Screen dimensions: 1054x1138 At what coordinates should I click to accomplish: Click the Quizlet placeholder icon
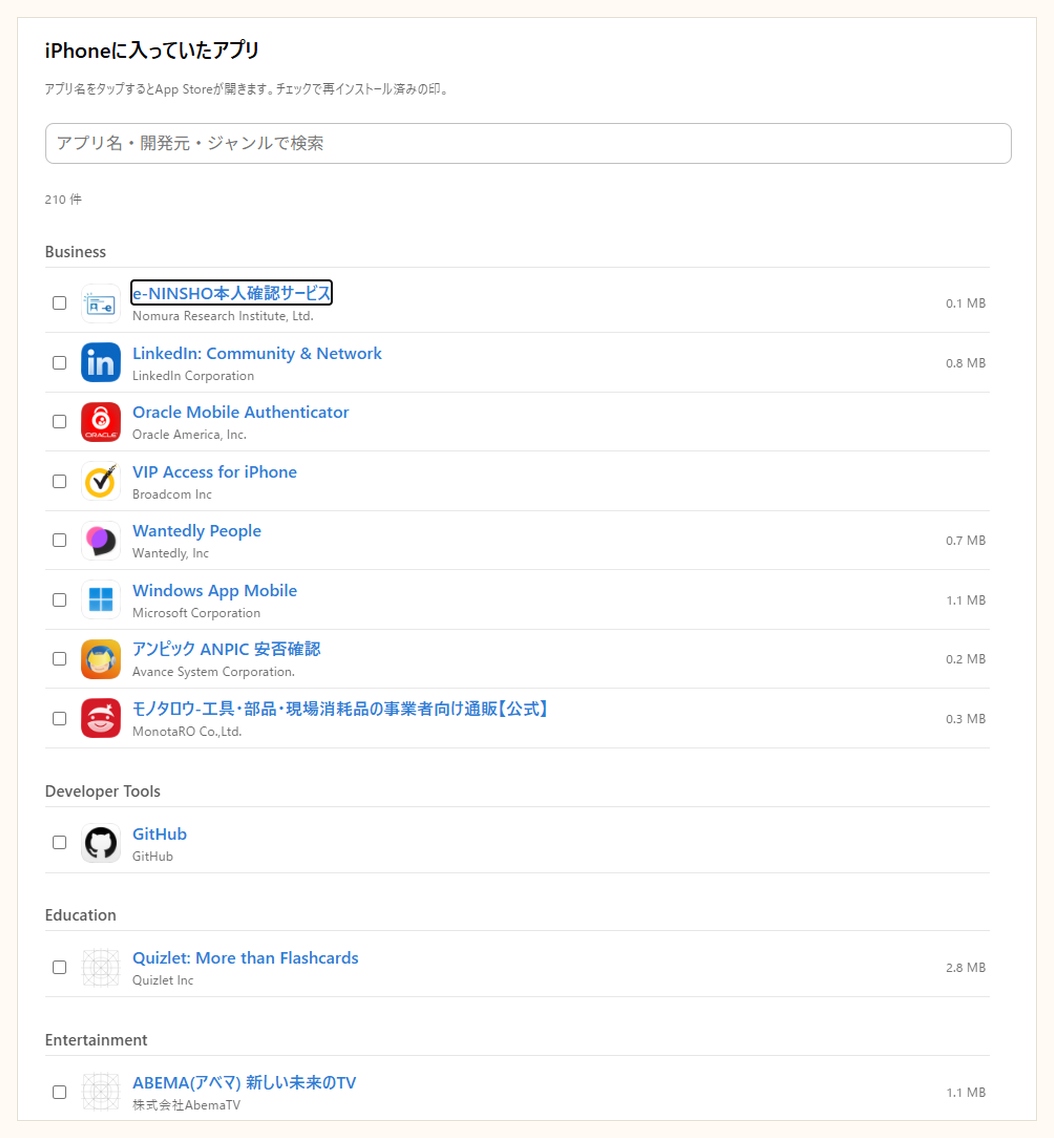tap(101, 967)
